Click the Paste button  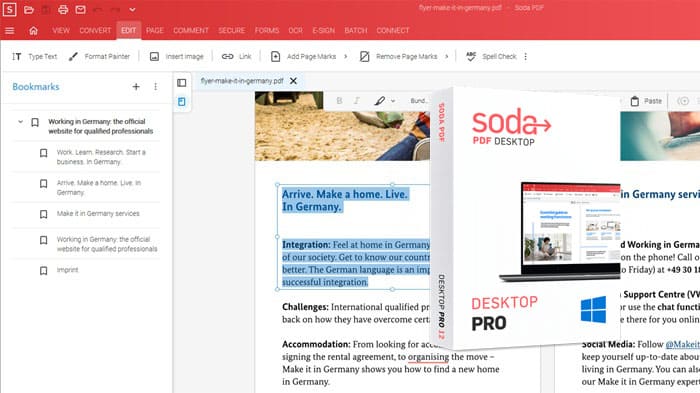click(x=646, y=101)
